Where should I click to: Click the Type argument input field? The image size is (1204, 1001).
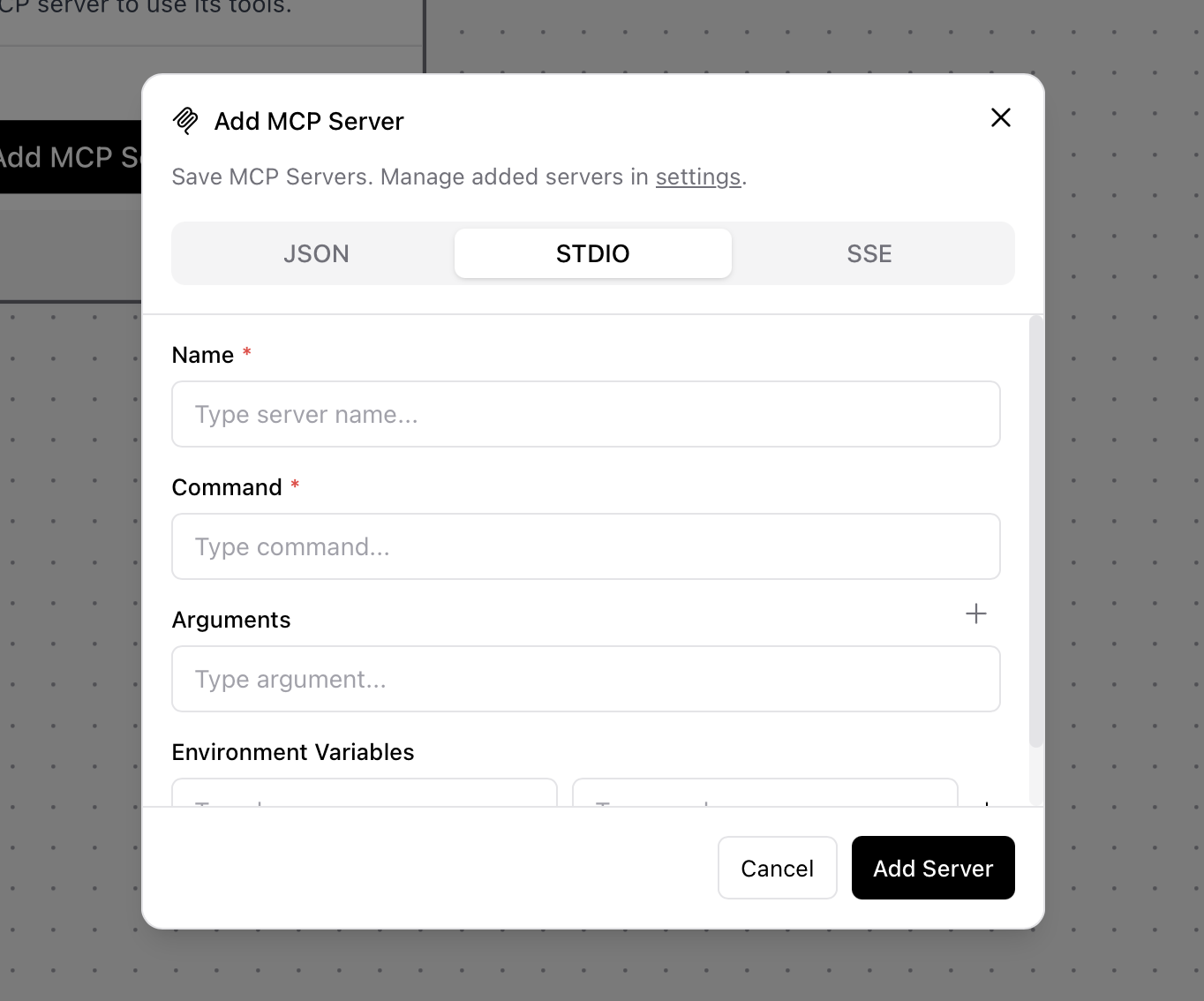tap(585, 679)
